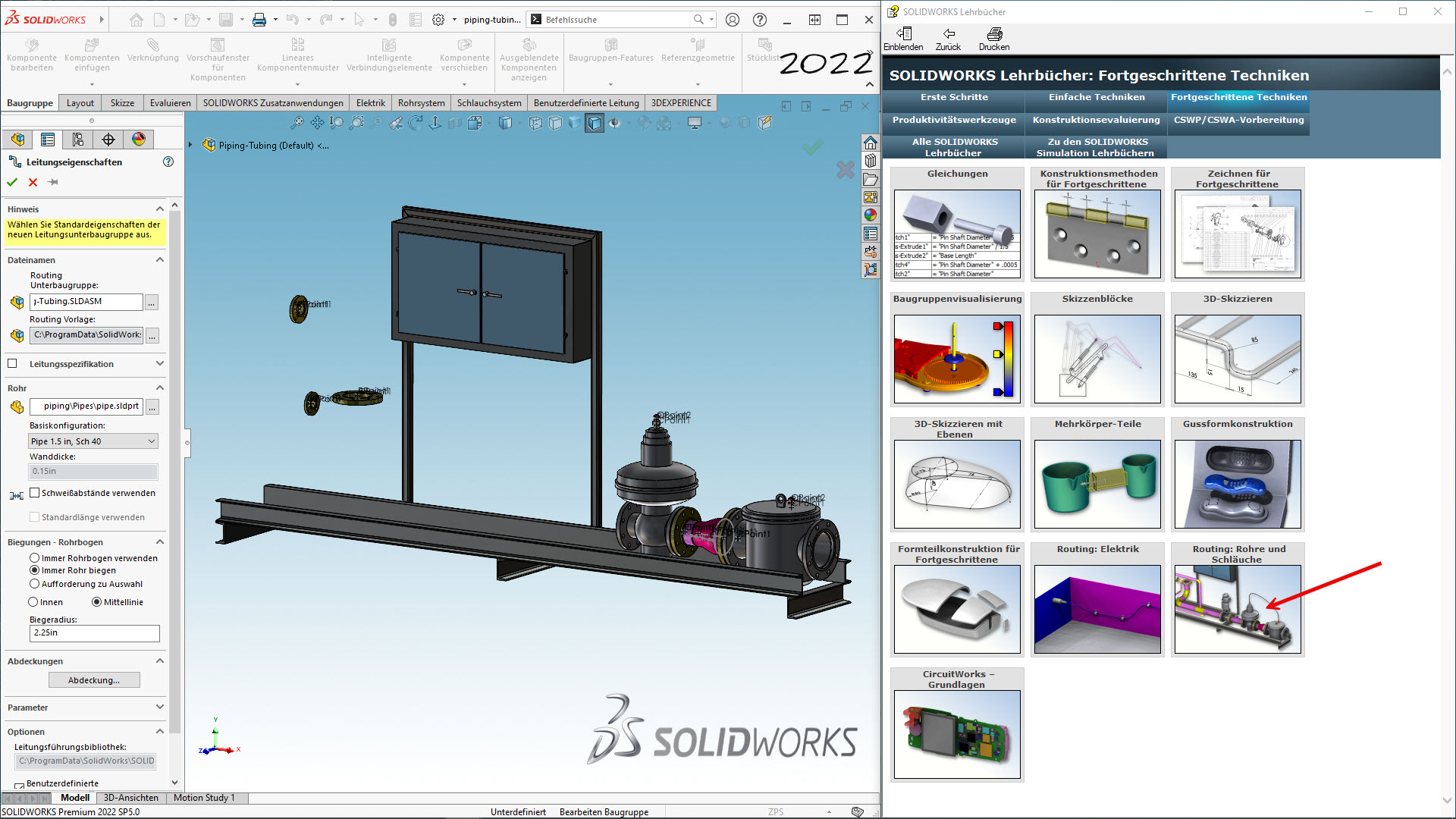1456x819 pixels.
Task: Collapse the Optionen section
Action: pyautogui.click(x=160, y=732)
